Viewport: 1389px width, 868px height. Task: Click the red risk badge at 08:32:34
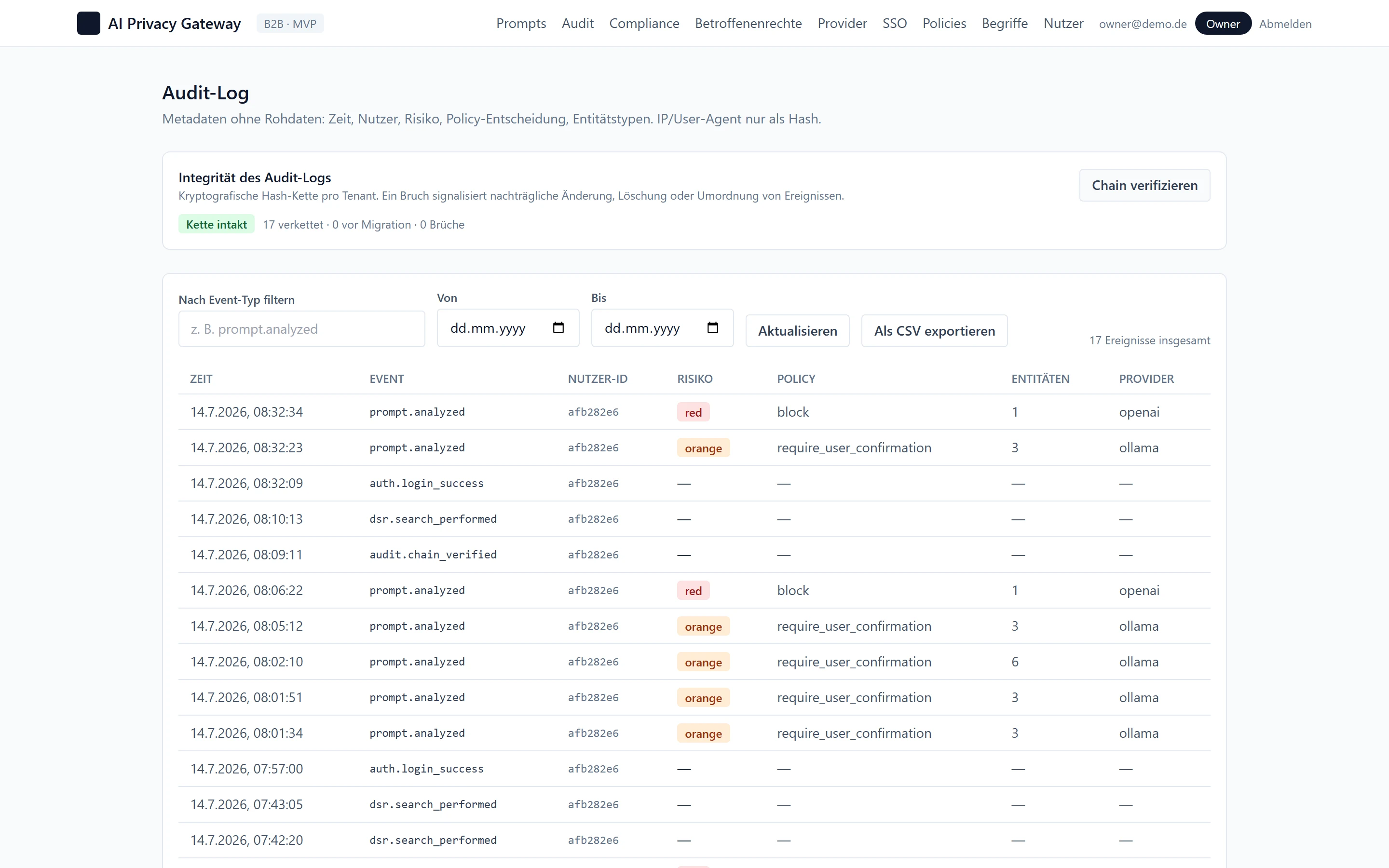[x=693, y=412]
